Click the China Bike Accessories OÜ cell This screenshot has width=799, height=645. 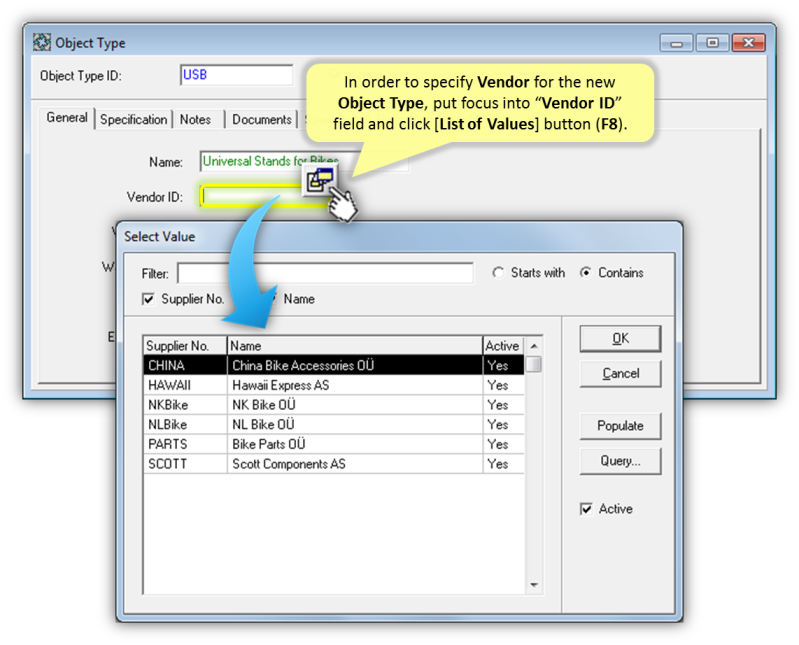tap(355, 365)
